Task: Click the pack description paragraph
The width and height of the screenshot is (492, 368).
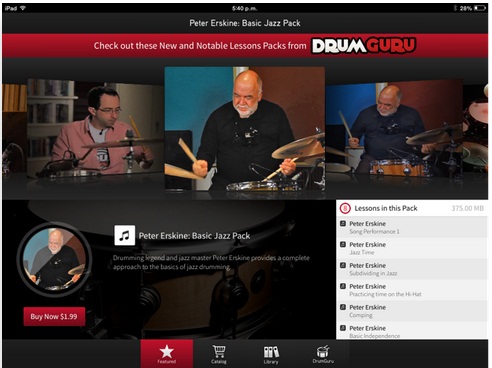Action: point(211,262)
